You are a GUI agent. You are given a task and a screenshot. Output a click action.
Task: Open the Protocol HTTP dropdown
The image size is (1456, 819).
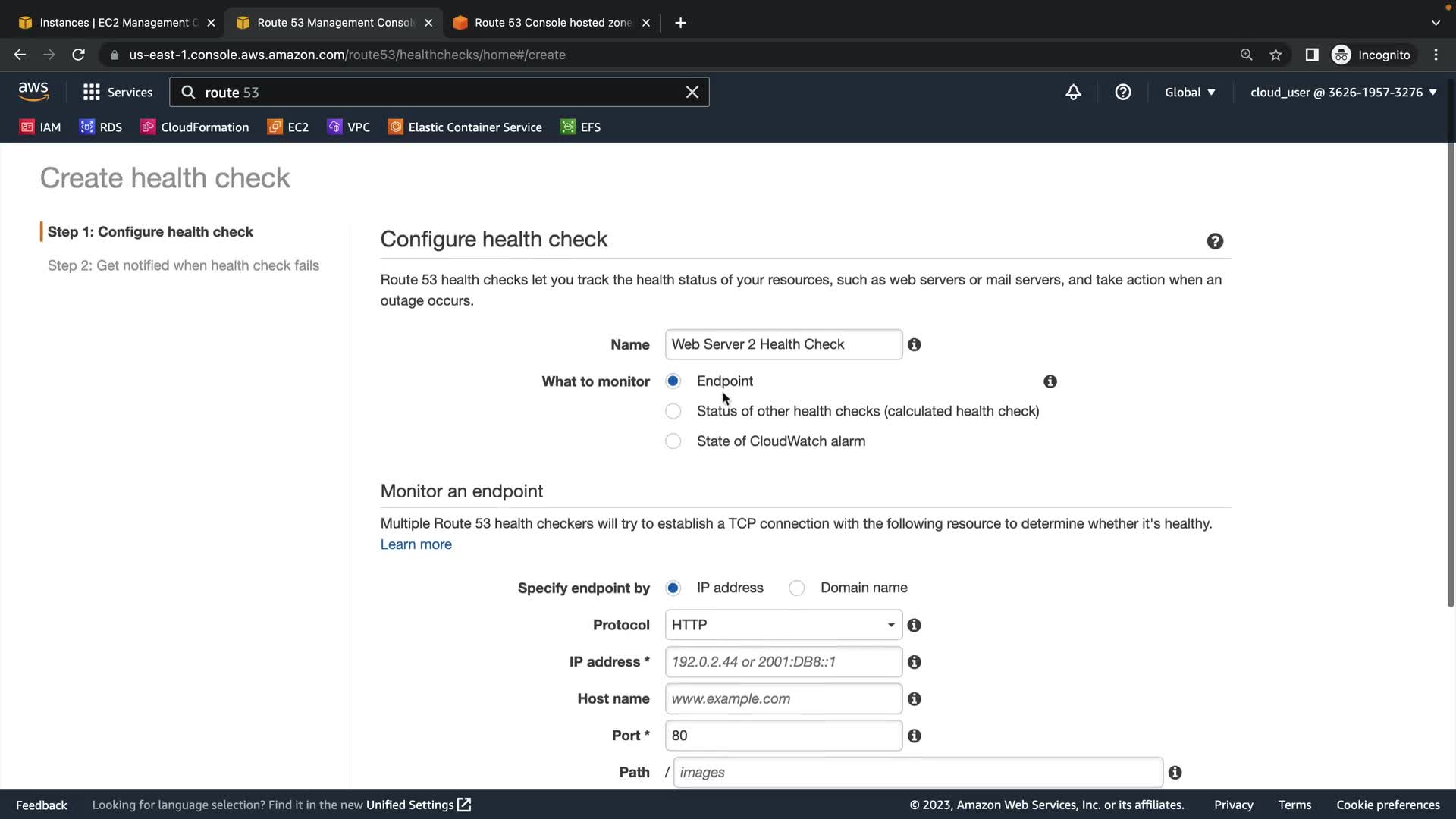coord(783,626)
